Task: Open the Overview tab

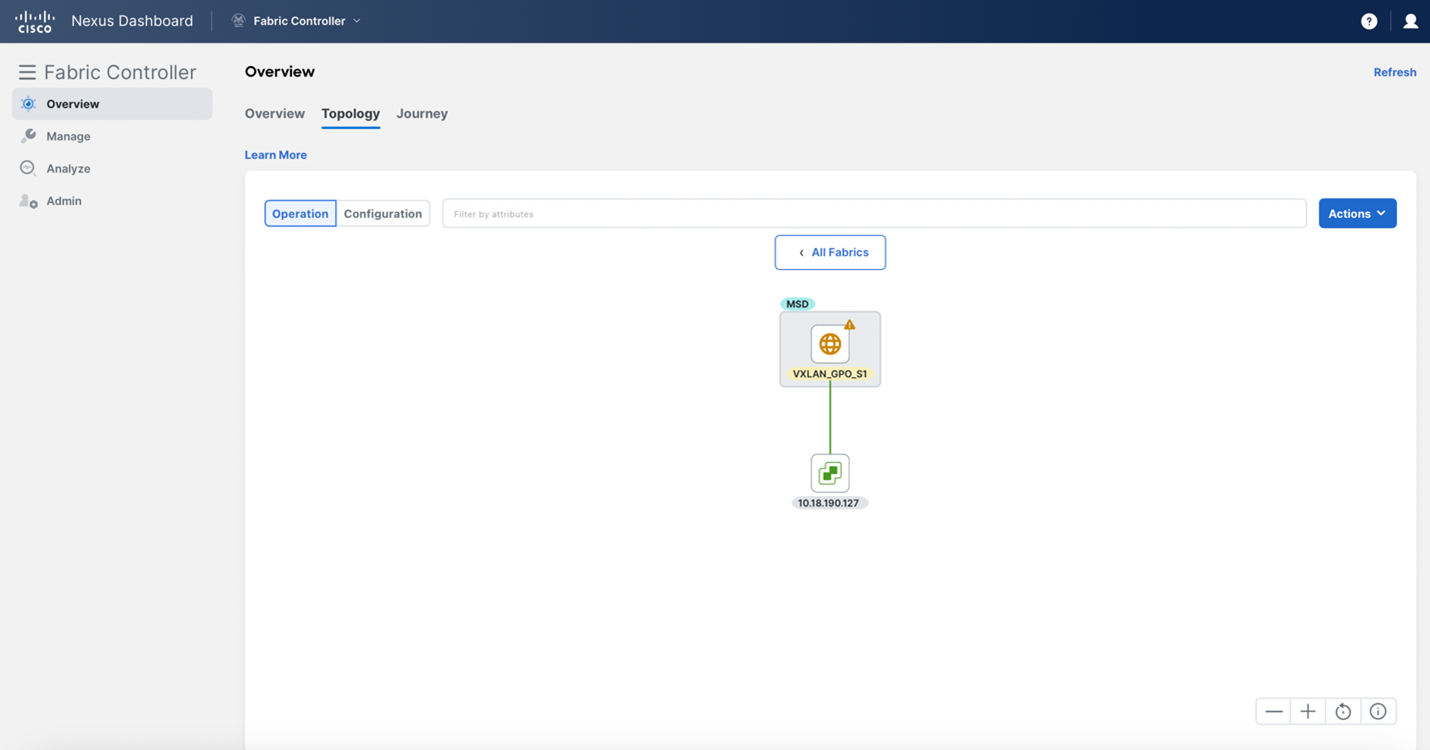Action: (275, 114)
